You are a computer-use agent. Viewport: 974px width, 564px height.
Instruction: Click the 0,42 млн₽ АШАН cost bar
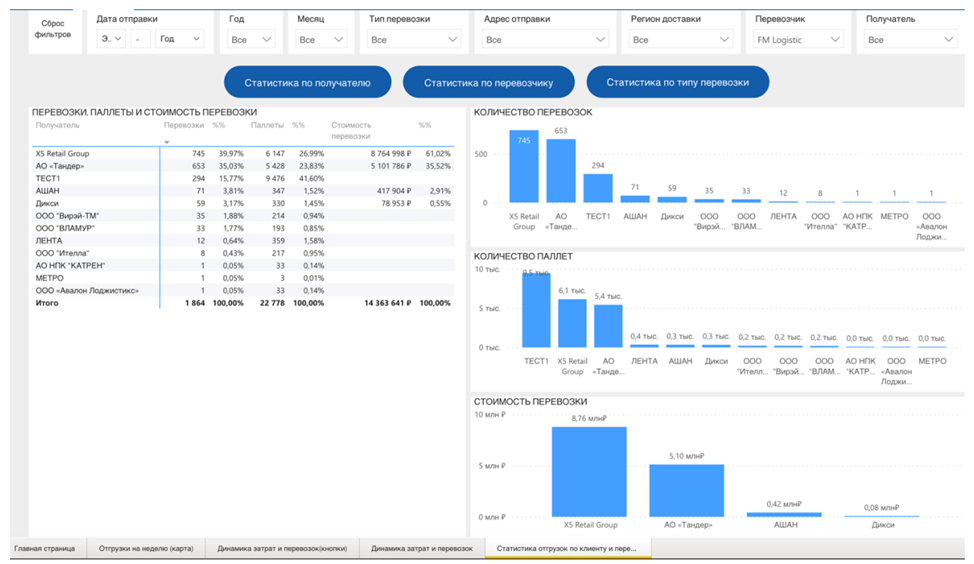(x=784, y=514)
